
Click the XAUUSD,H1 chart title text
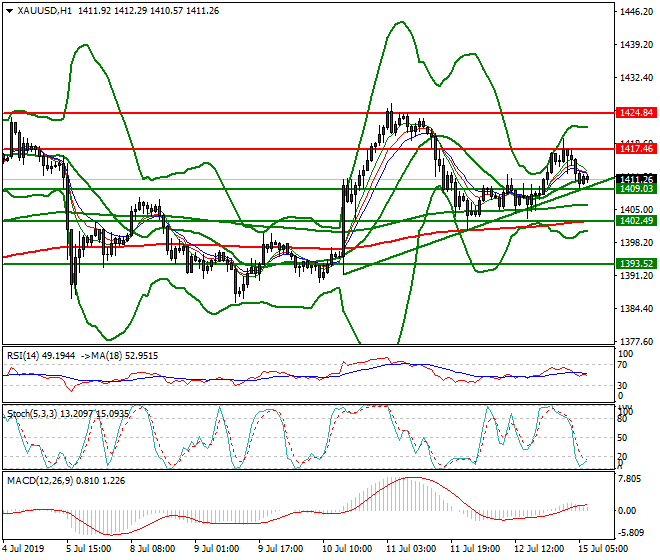[45, 11]
